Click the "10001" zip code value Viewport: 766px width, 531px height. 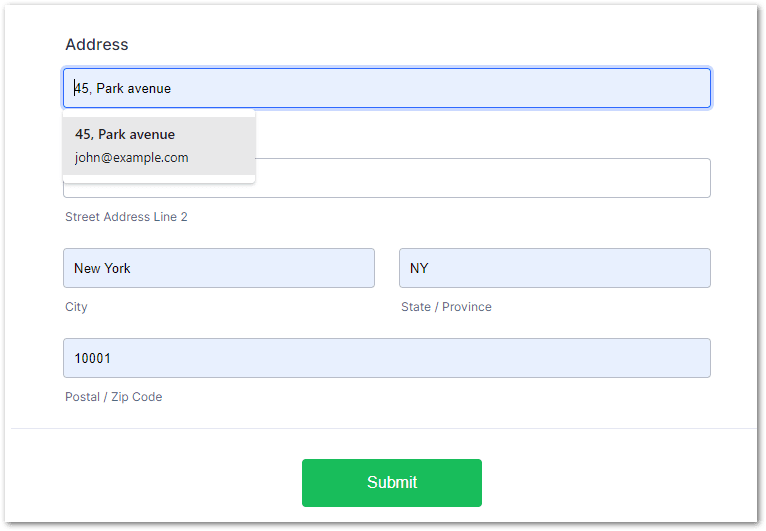click(x=92, y=358)
